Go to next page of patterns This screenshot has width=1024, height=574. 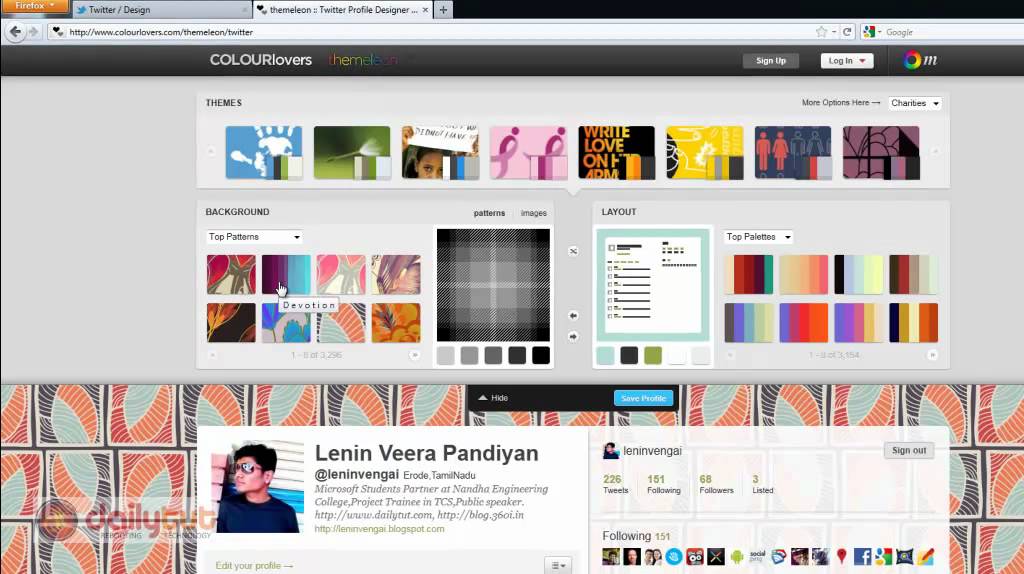click(x=414, y=355)
